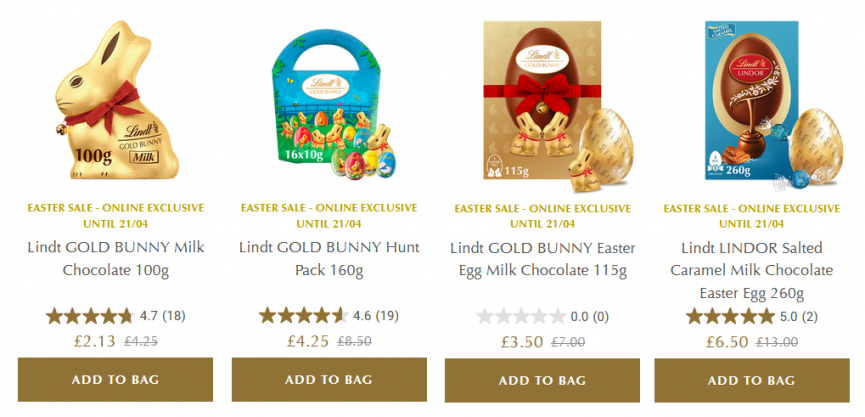Screen dimensions: 865x417
Task: Open the Gold Bunny Easter Egg 115g image
Action: pyautogui.click(x=558, y=106)
